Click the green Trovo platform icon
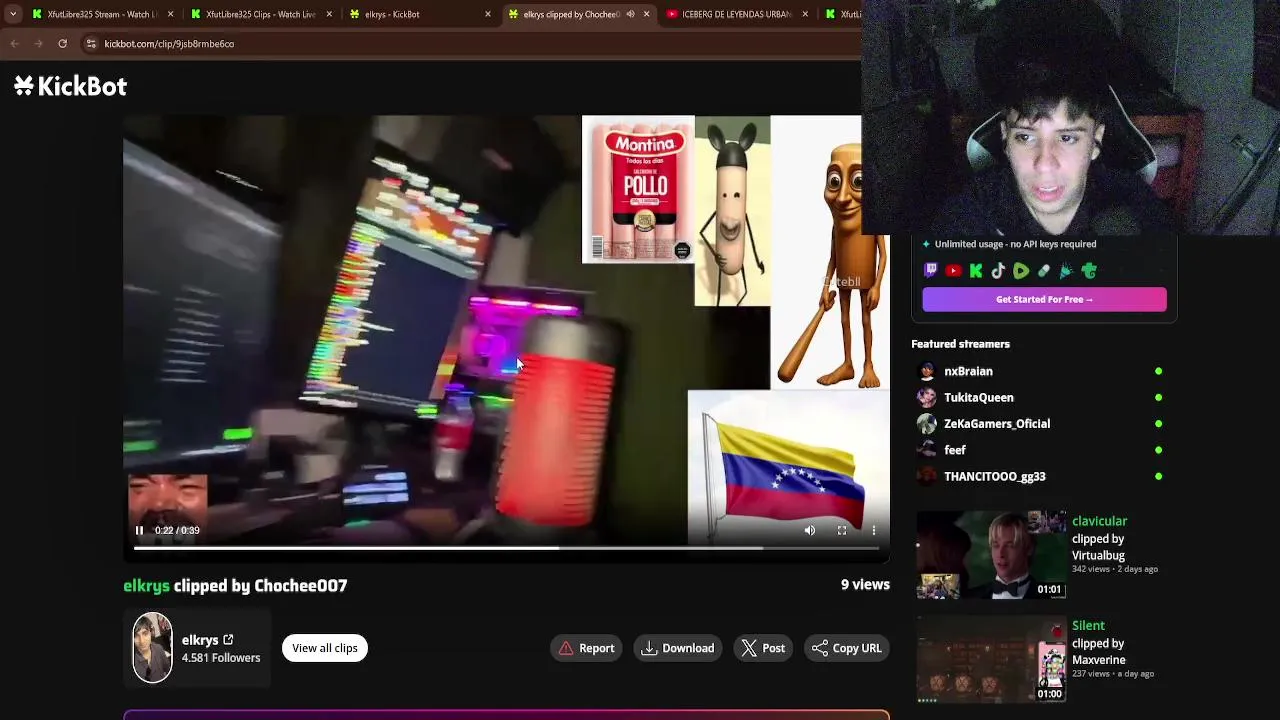The height and width of the screenshot is (720, 1280). coord(1089,271)
